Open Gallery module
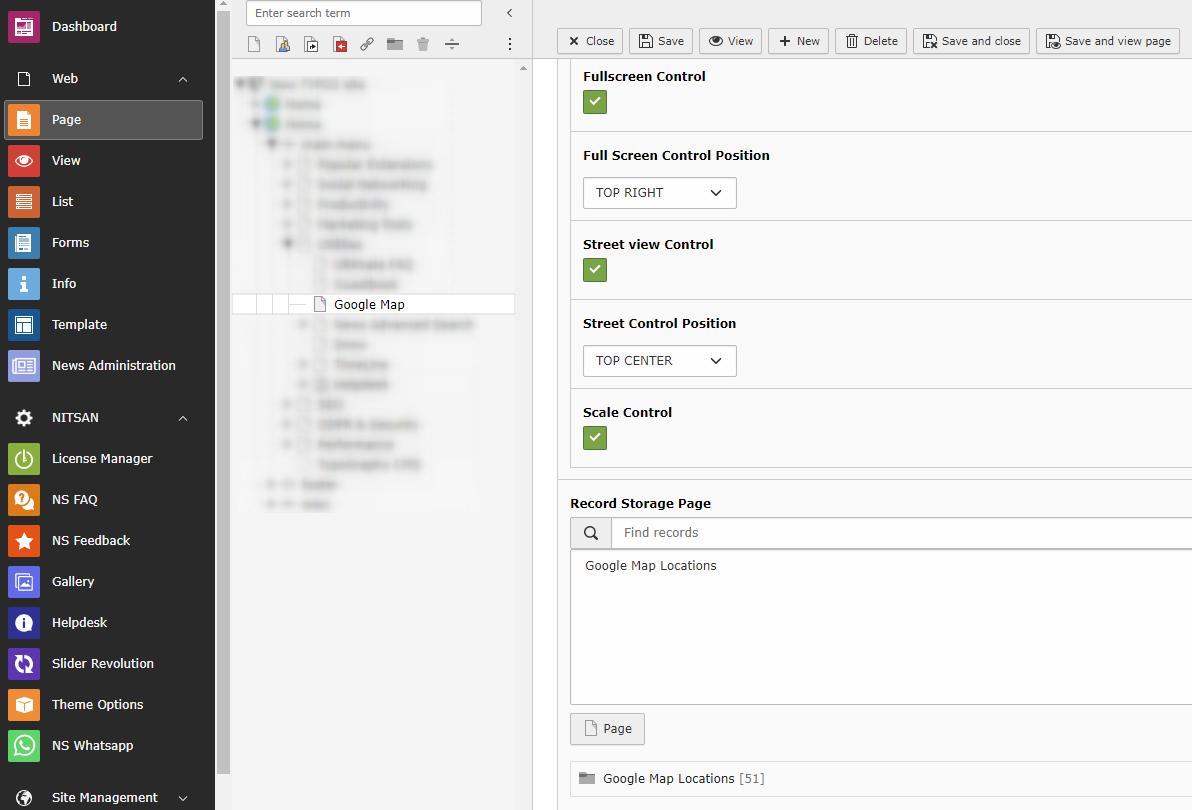1192x810 pixels. click(x=103, y=582)
